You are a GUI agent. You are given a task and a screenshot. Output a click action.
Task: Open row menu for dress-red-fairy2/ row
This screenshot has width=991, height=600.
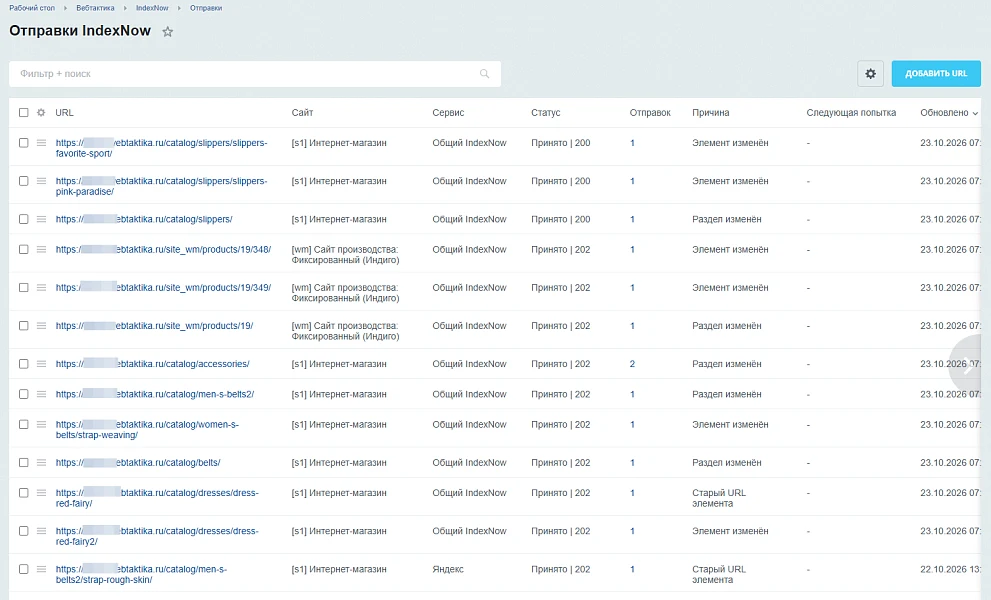(x=41, y=531)
